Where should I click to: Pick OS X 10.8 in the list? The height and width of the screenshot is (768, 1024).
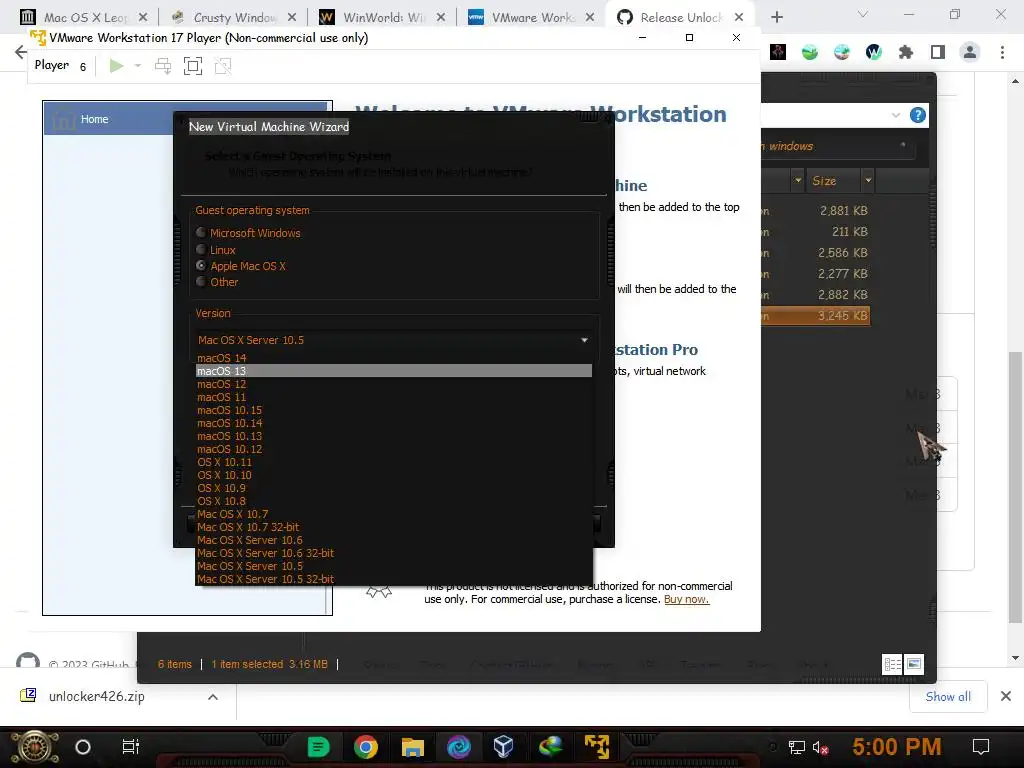[x=394, y=501]
